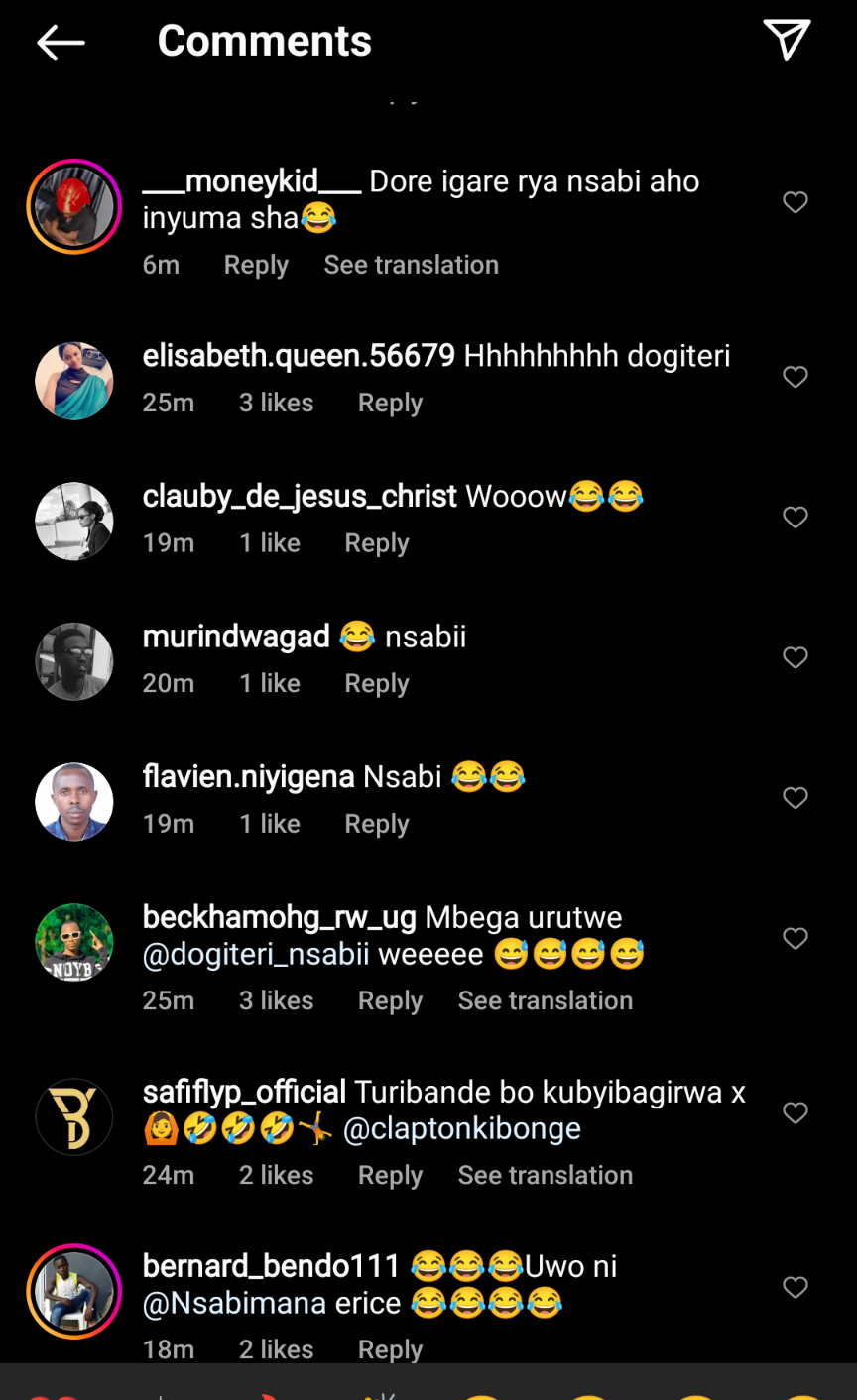This screenshot has height=1400, width=857.
Task: See translation of ___moneykid___ comment
Action: point(411,265)
